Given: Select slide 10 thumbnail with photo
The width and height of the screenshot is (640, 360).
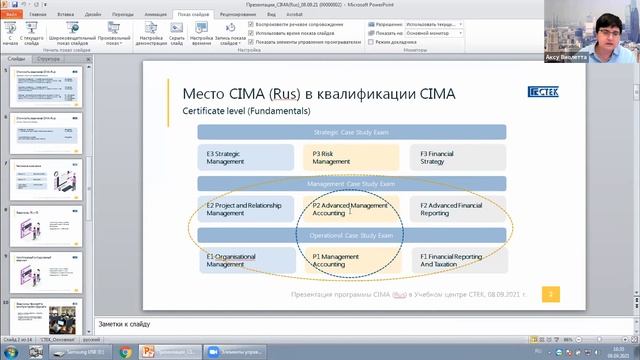Looking at the screenshot, I should pos(46,317).
